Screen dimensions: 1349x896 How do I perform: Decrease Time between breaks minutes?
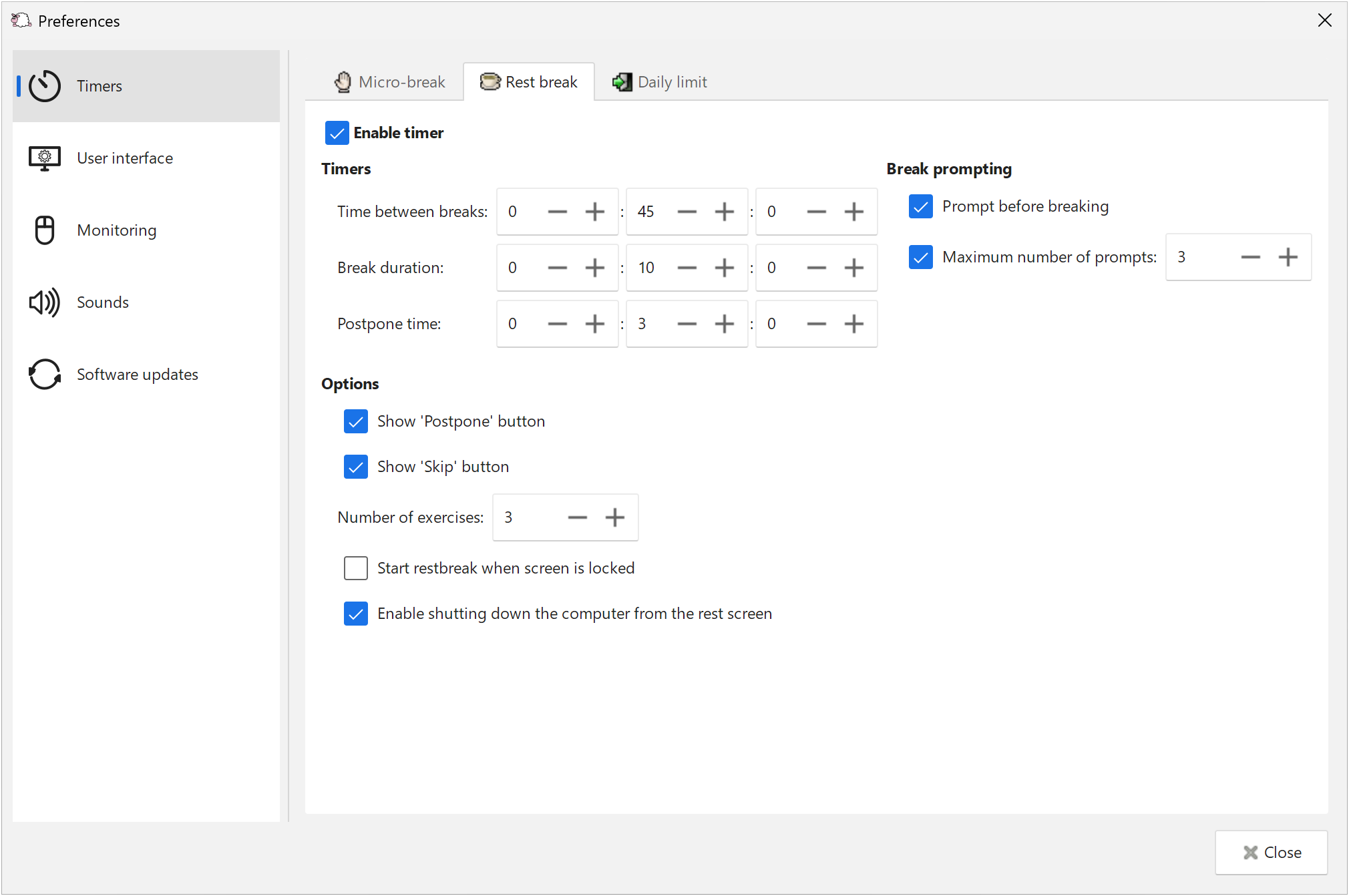click(687, 212)
